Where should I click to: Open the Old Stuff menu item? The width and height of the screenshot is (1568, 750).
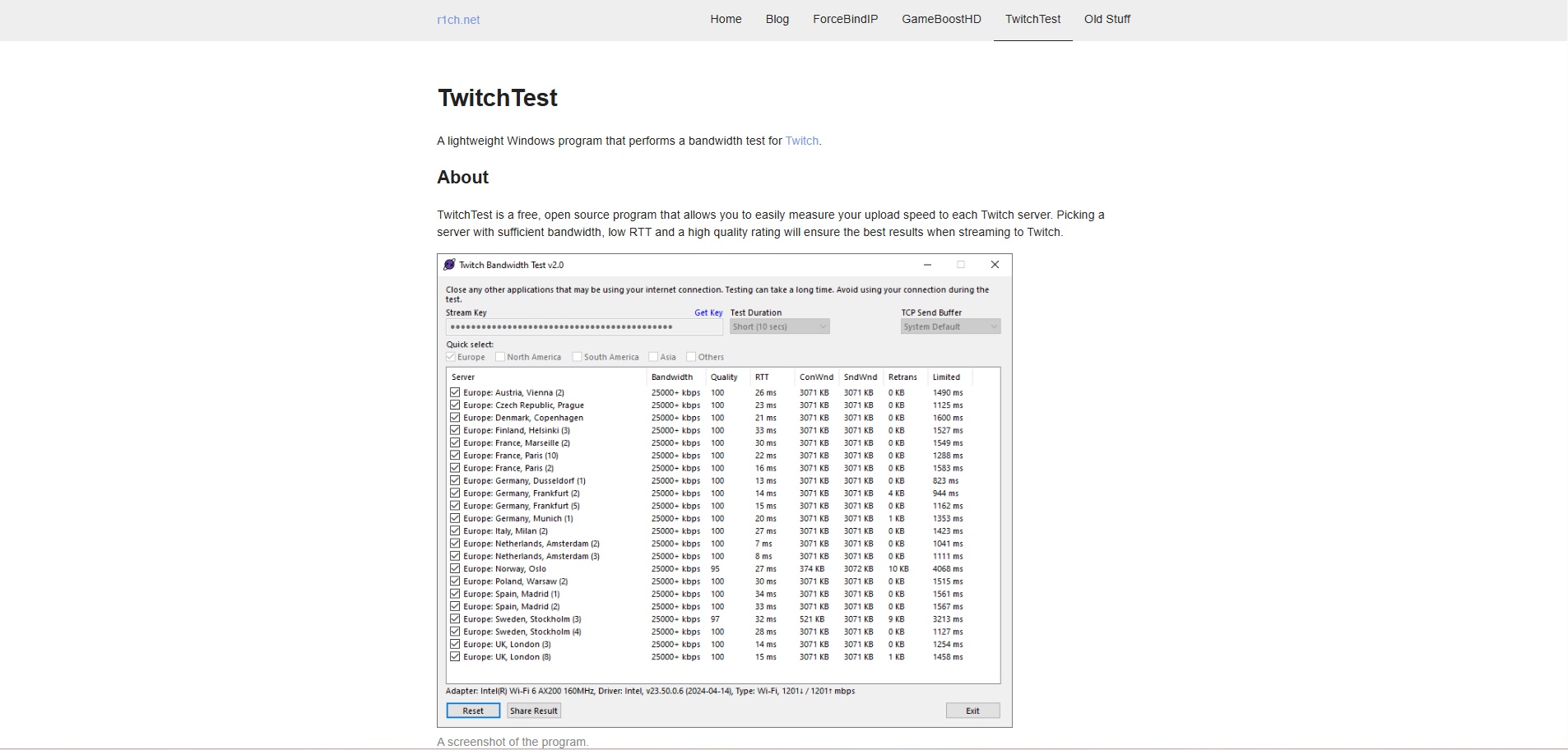pos(1107,19)
